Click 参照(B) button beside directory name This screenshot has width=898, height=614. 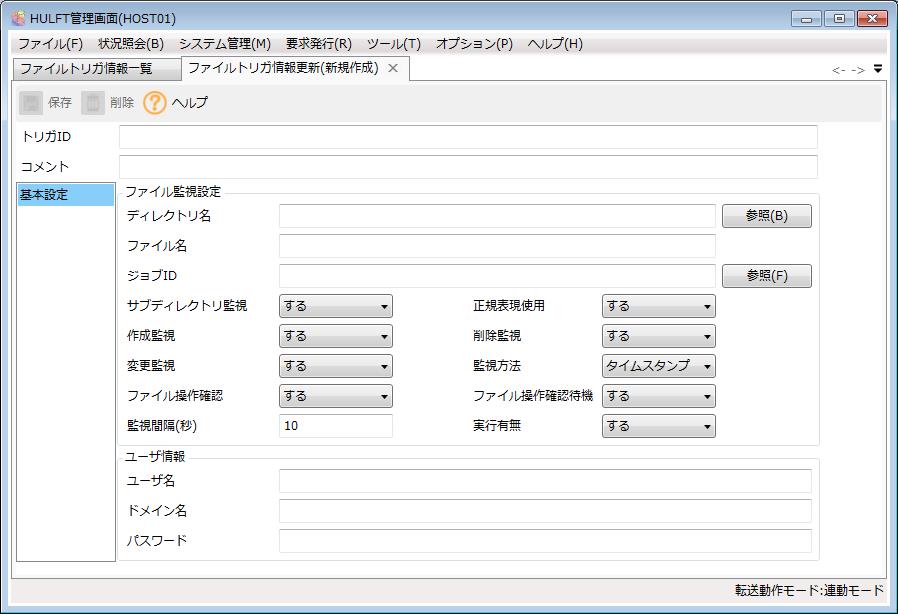tap(767, 216)
